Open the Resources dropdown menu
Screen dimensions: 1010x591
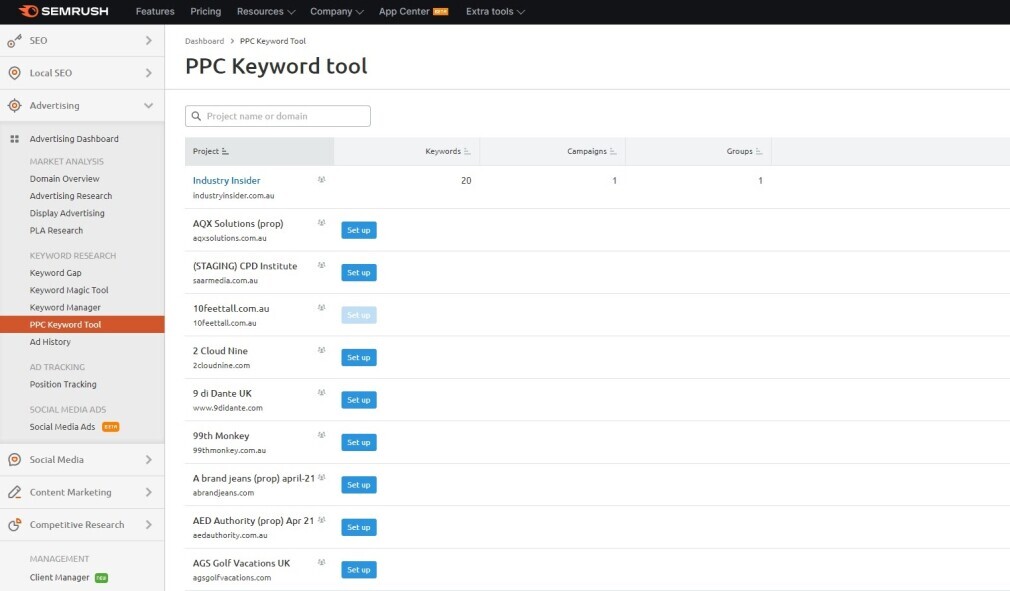click(266, 12)
